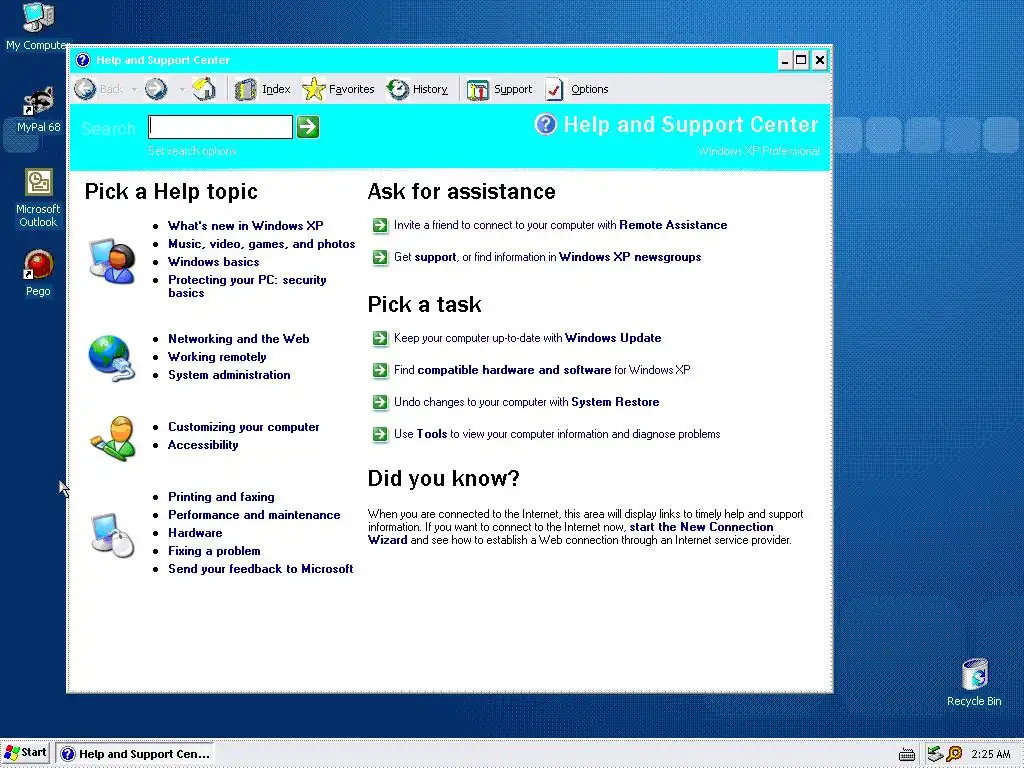
Task: Click green arrow beside compatible hardware and software
Action: click(x=380, y=370)
